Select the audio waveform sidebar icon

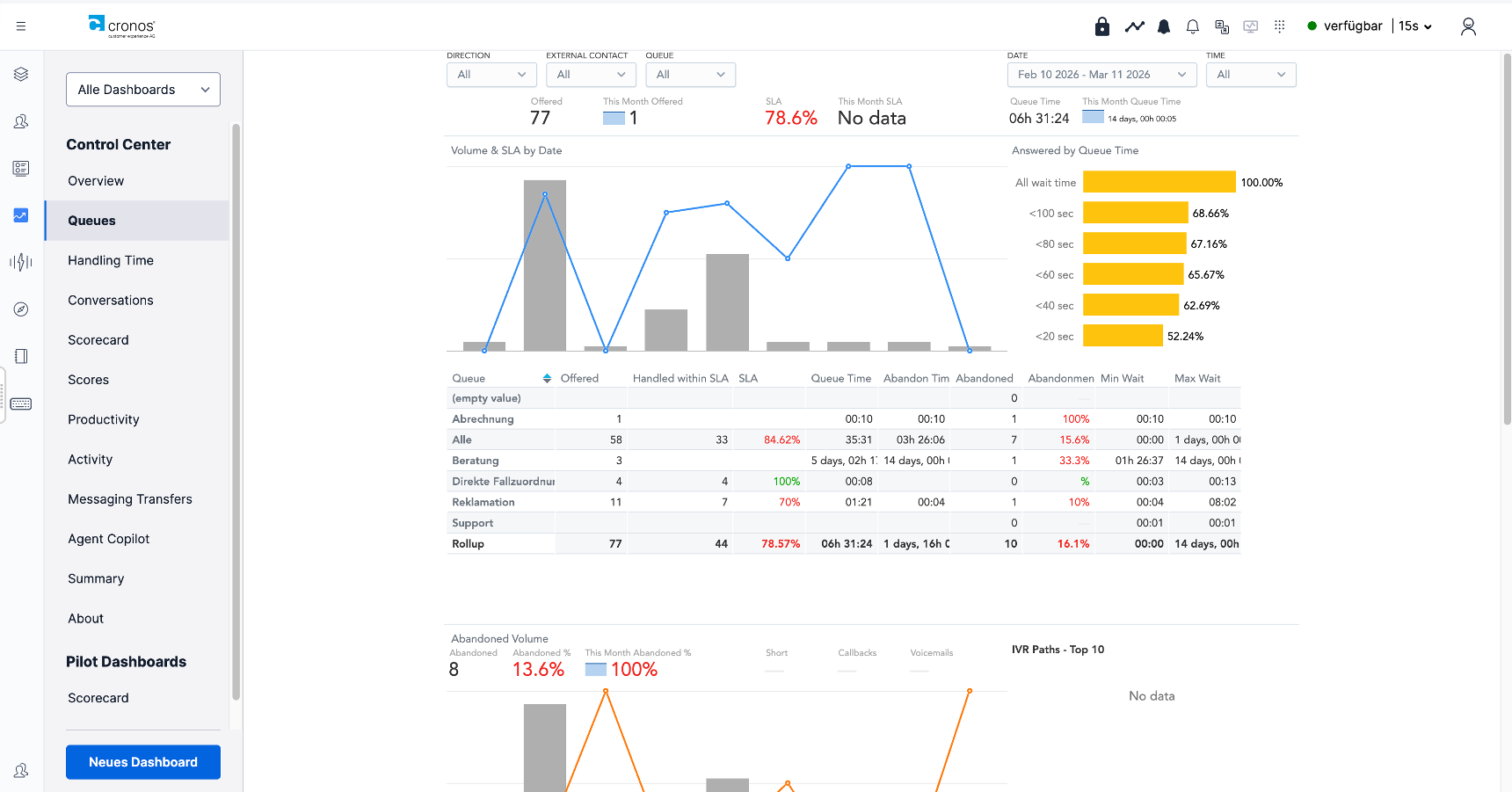tap(21, 262)
